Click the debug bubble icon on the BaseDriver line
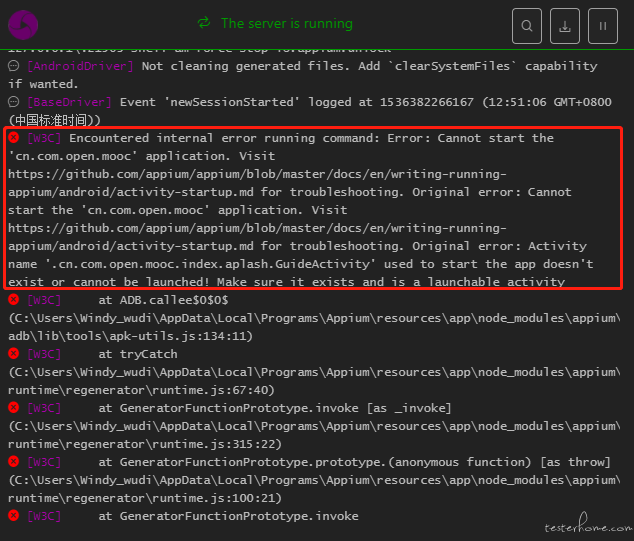634x541 pixels. click(x=14, y=102)
